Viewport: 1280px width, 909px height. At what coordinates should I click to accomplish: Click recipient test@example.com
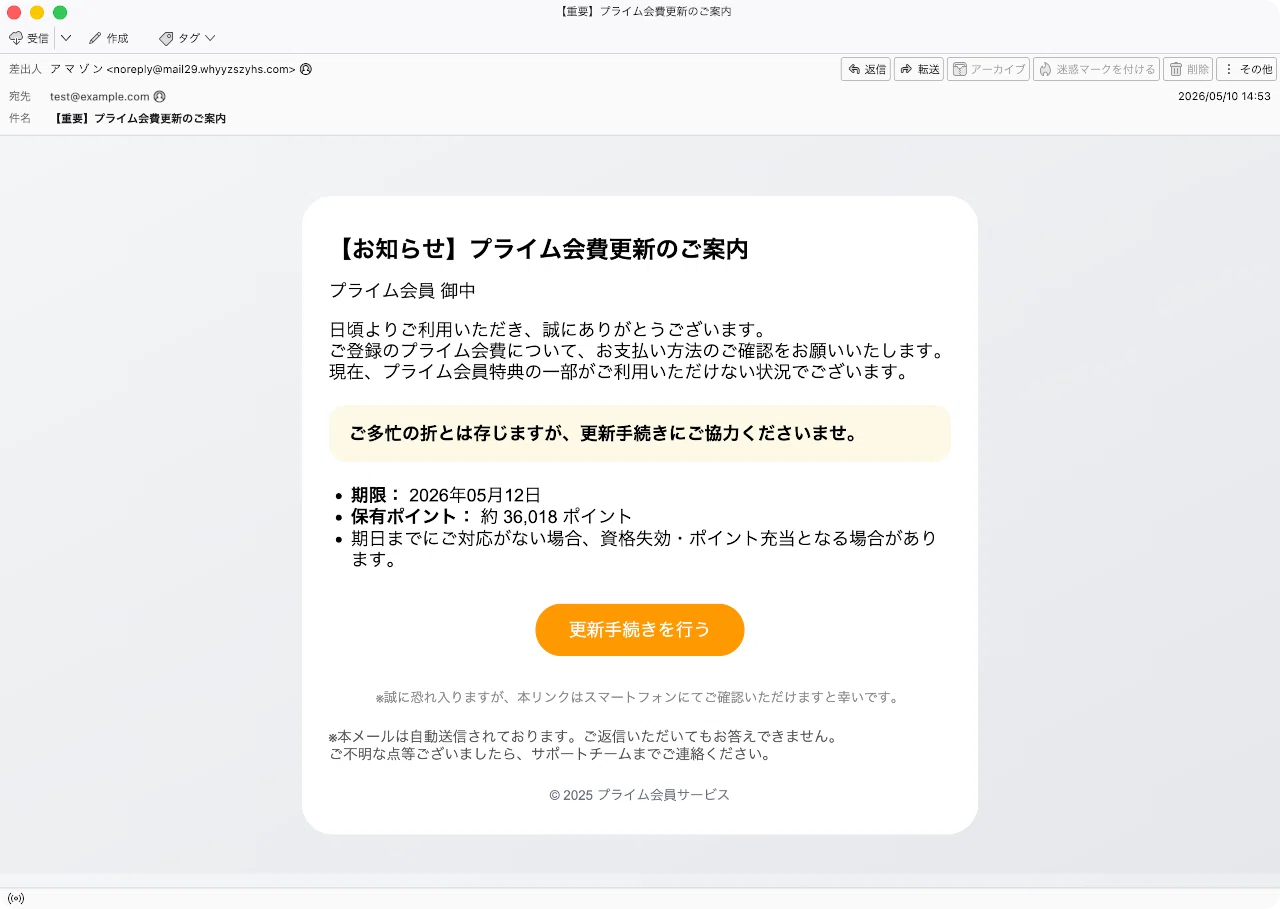click(x=99, y=97)
